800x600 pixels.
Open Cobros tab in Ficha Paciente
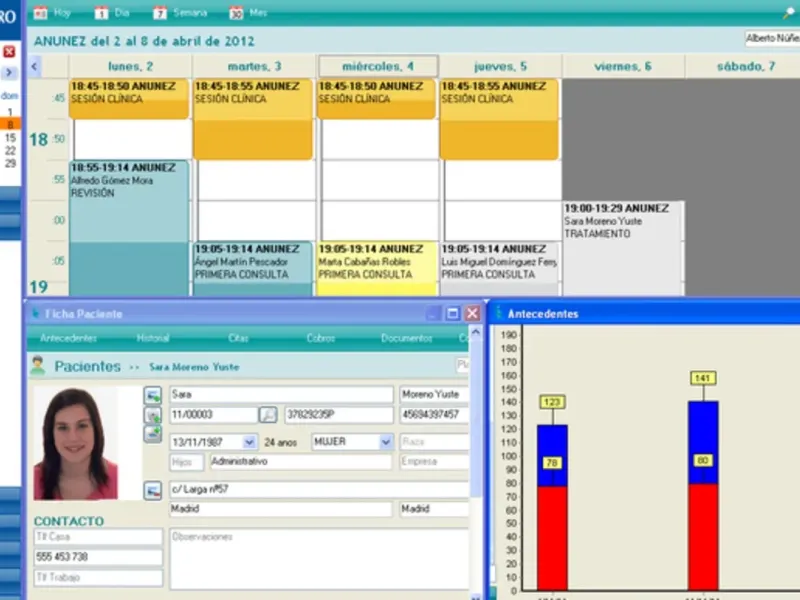[x=321, y=338]
